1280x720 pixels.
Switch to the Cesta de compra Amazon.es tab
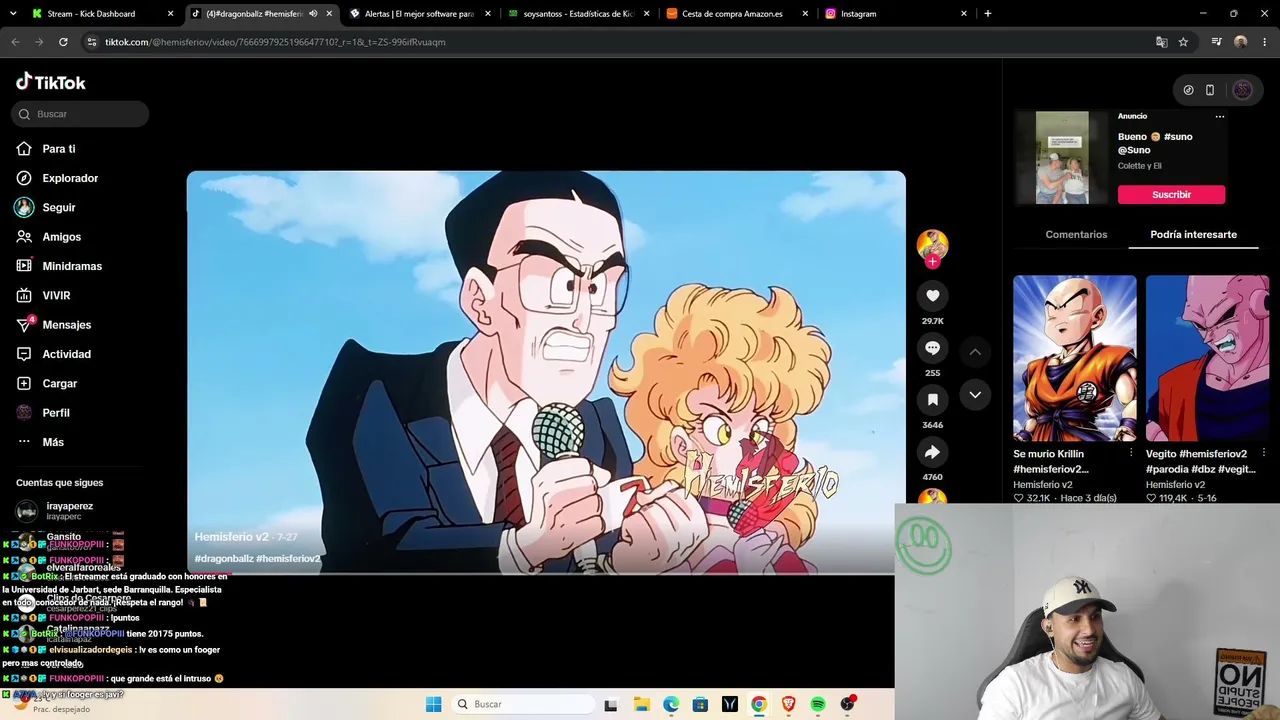click(x=732, y=14)
